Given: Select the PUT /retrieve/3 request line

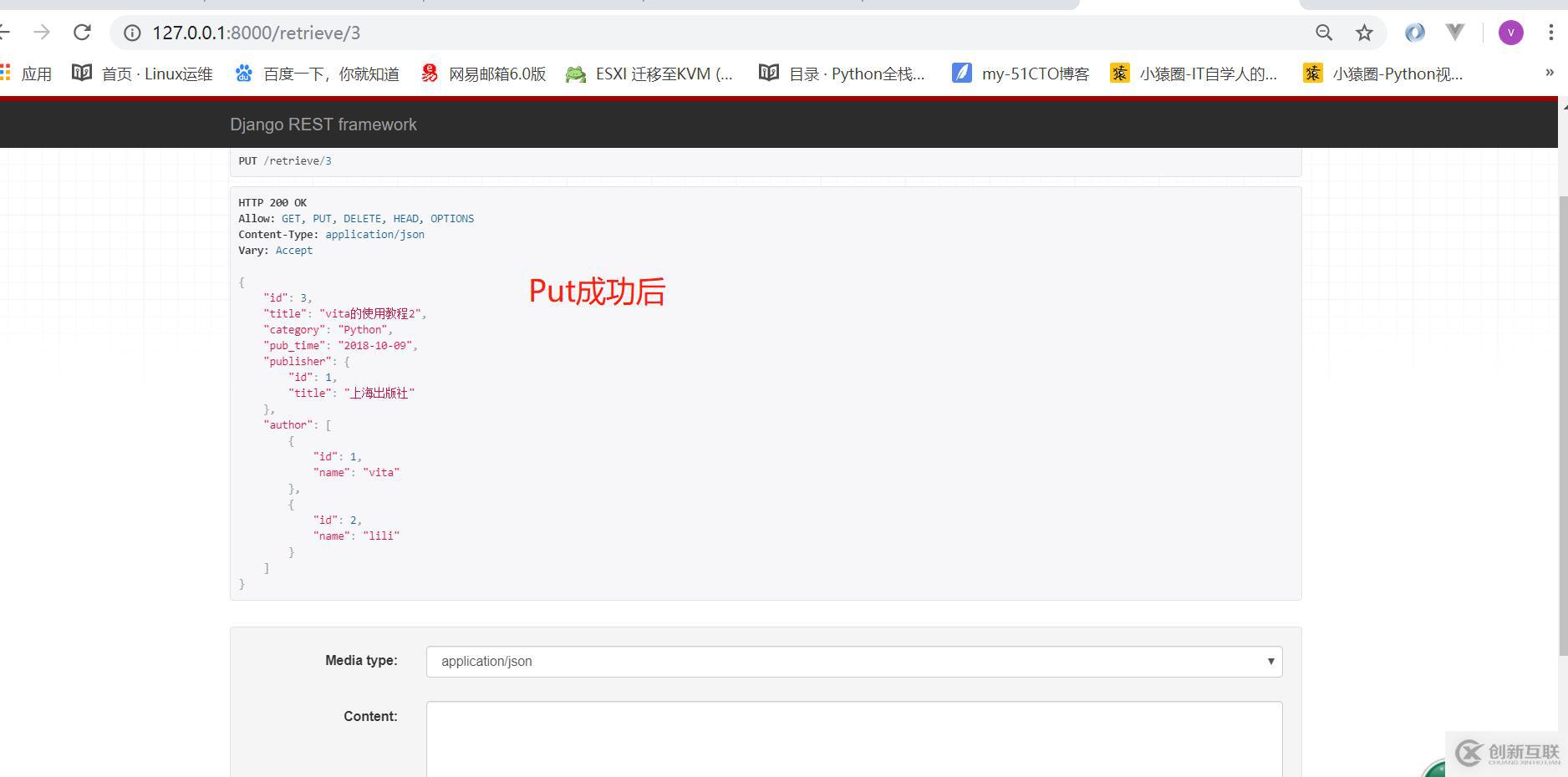Looking at the screenshot, I should 285,160.
